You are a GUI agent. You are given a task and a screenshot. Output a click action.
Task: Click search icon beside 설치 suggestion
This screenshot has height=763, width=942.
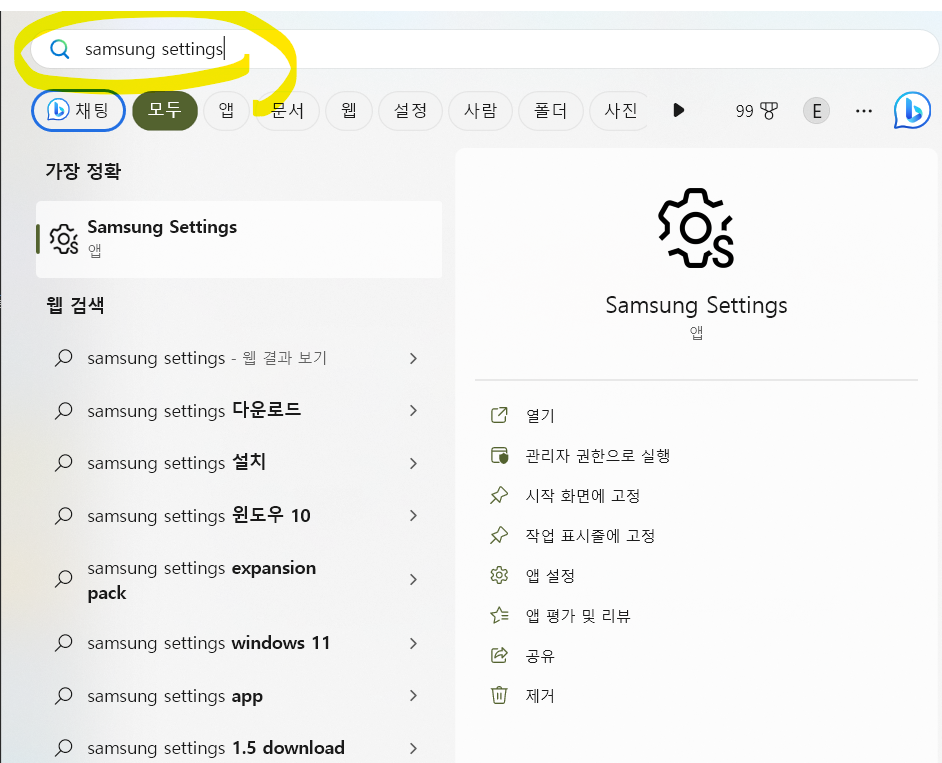pyautogui.click(x=63, y=463)
